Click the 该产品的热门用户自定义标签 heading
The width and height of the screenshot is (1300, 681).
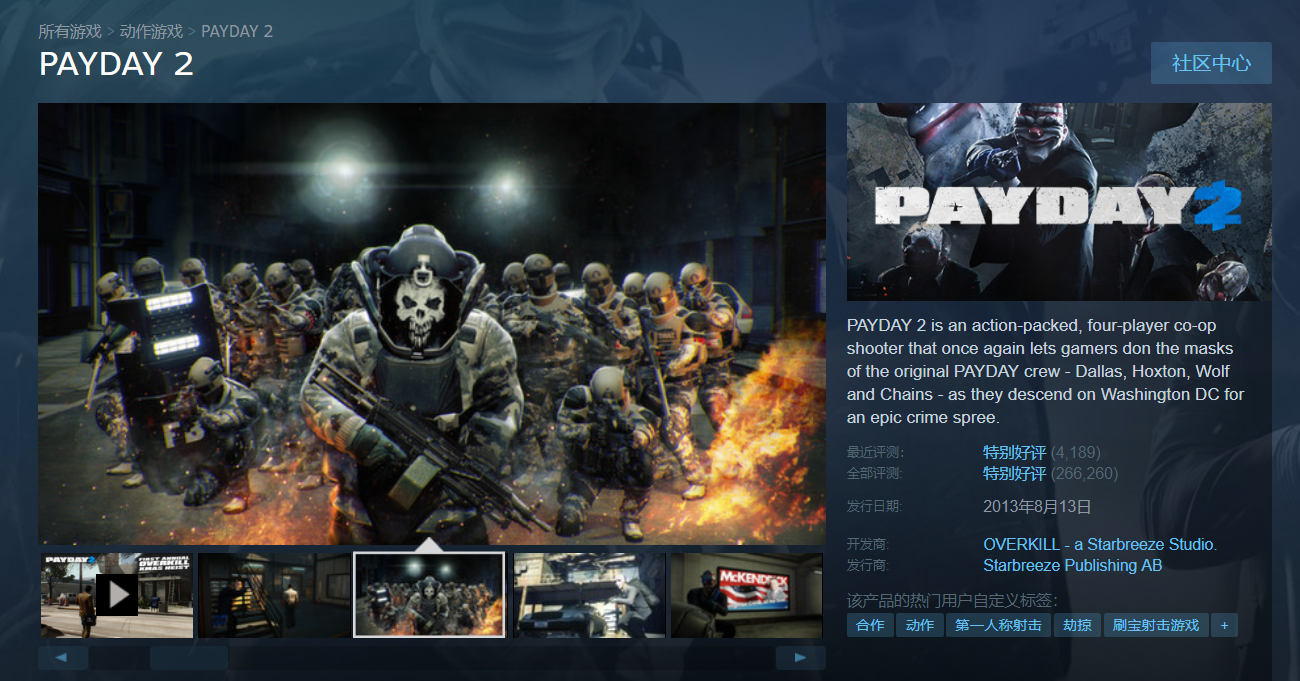click(x=952, y=601)
